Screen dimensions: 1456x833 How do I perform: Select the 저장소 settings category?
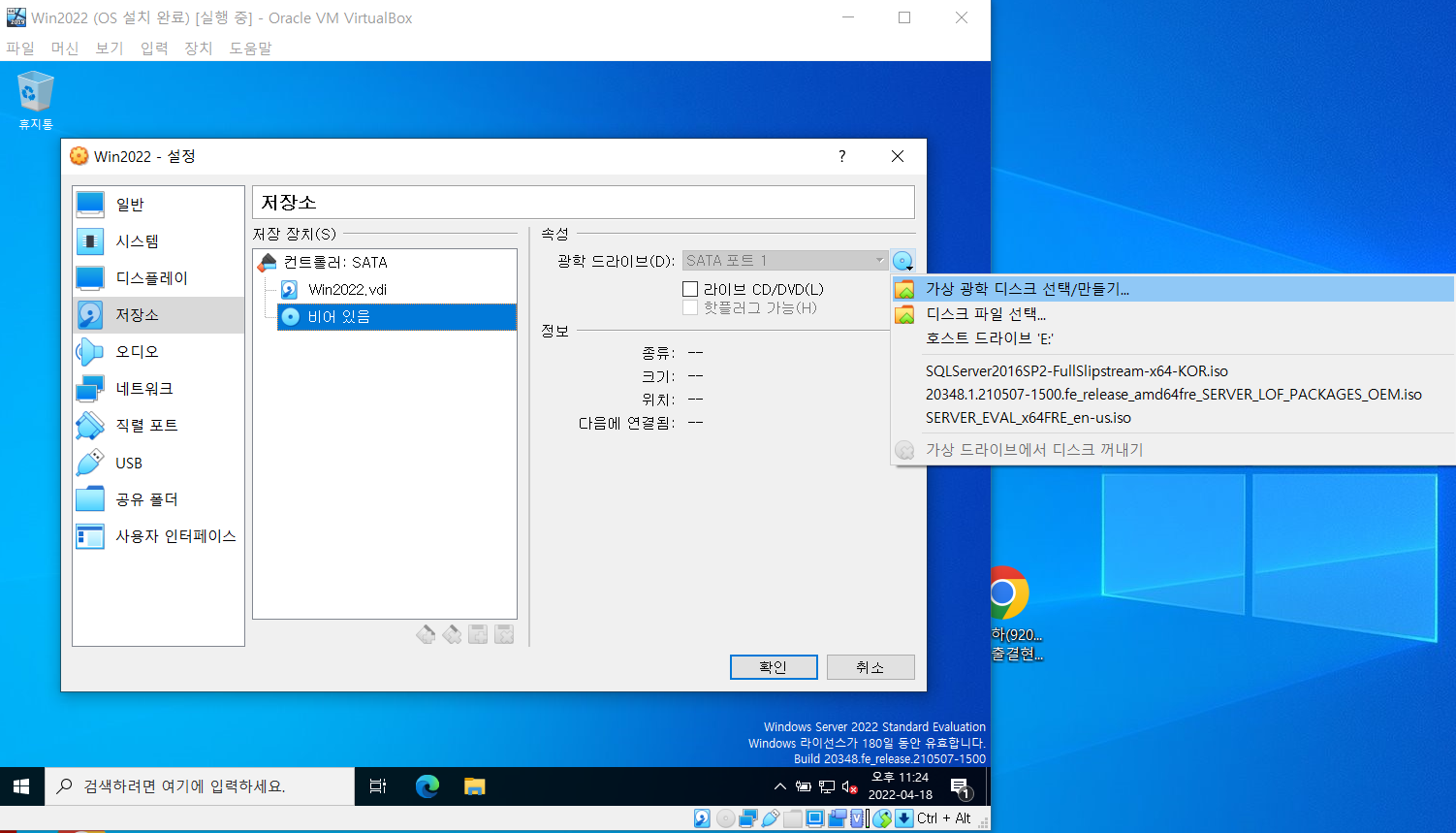[158, 315]
